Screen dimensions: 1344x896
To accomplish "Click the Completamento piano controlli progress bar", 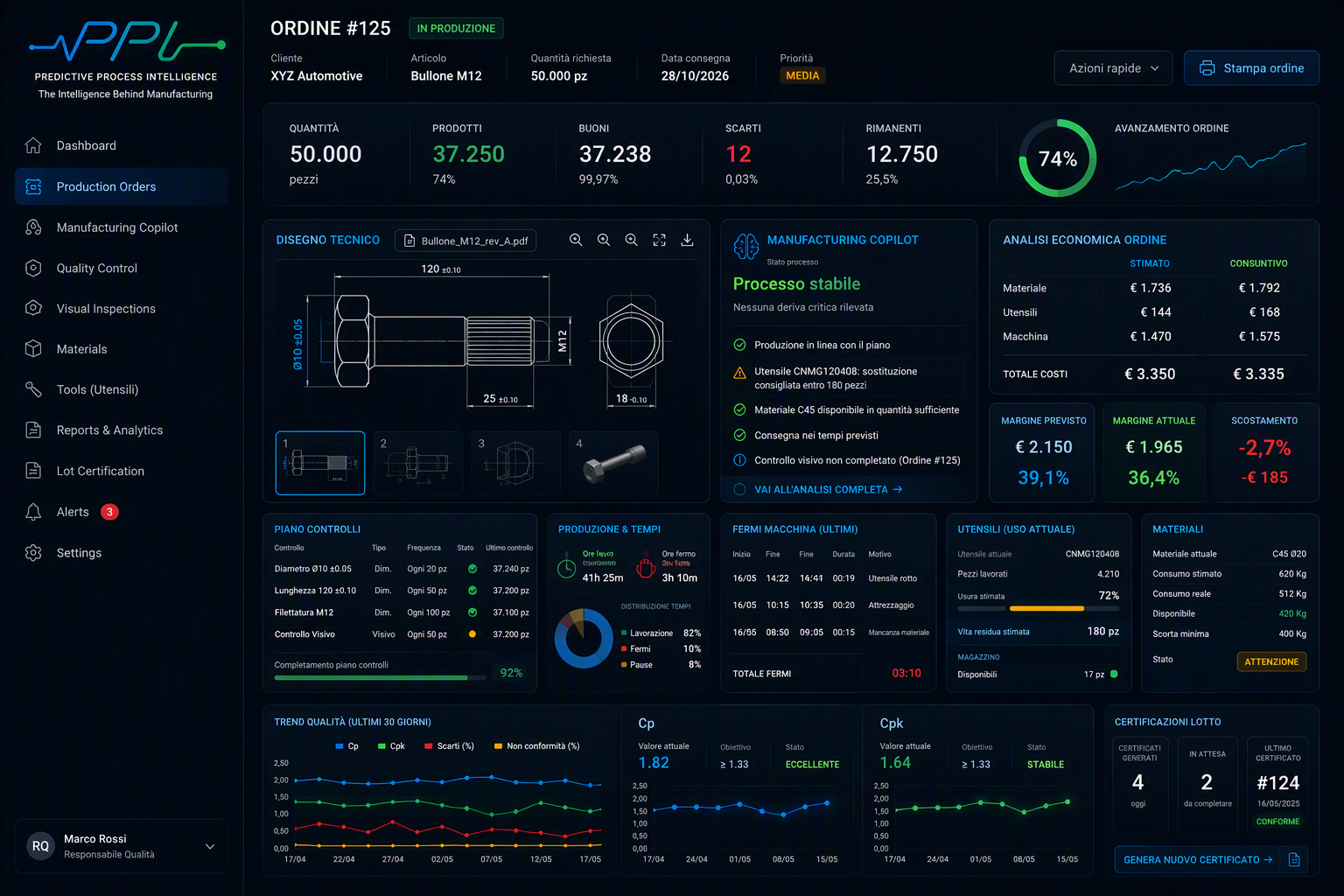I will 381,677.
